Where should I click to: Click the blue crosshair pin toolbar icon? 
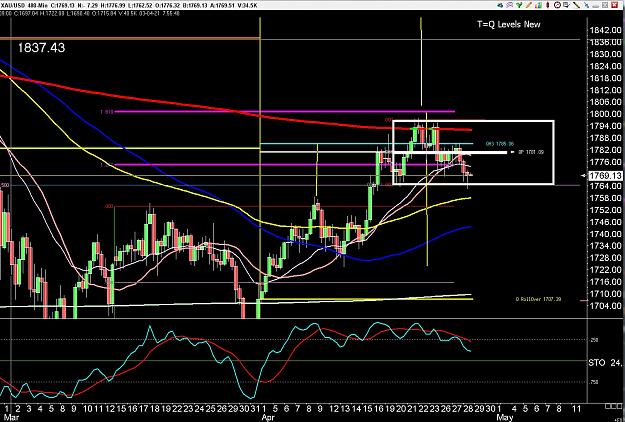tap(586, 5)
